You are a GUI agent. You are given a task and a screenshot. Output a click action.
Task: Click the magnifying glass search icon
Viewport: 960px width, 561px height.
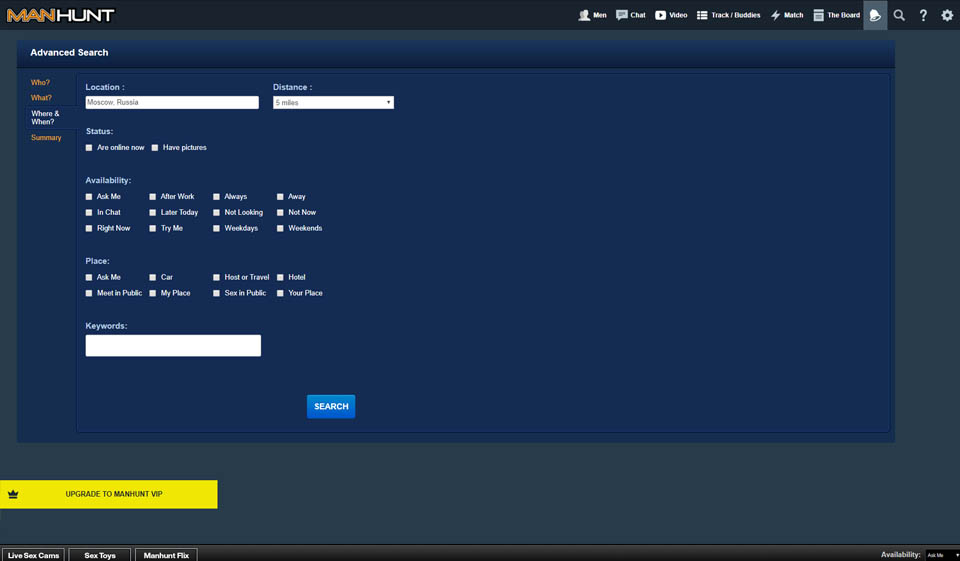click(899, 15)
